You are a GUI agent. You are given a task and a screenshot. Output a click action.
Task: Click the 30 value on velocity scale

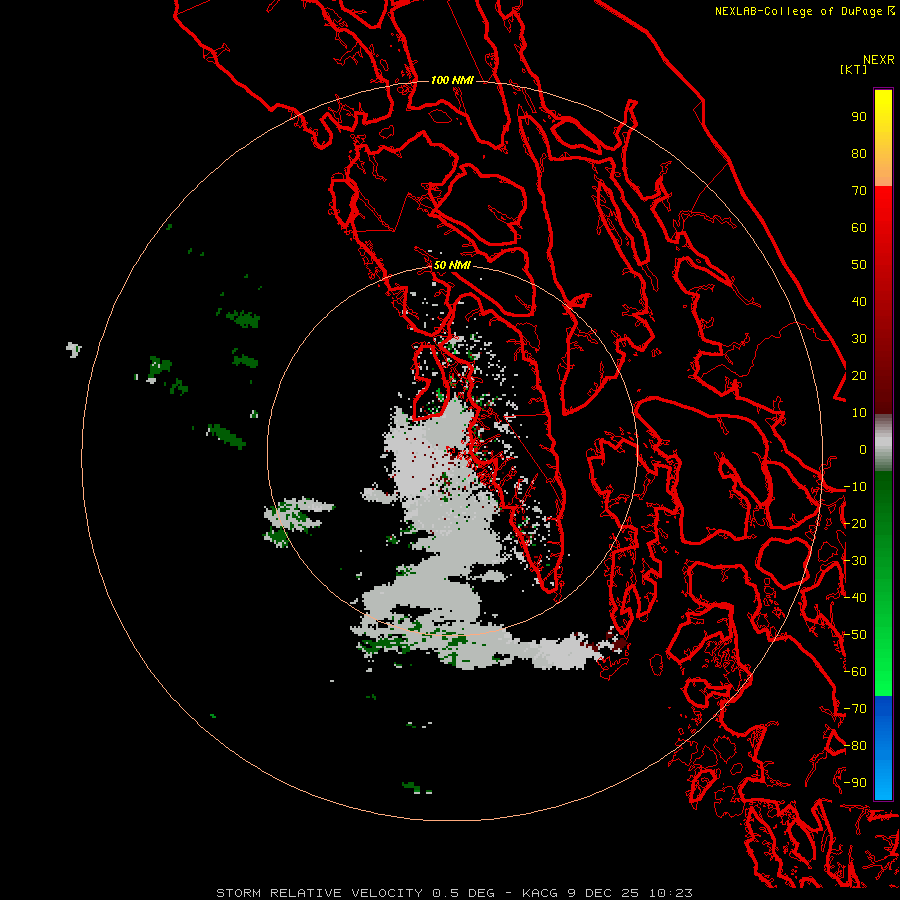point(859,339)
